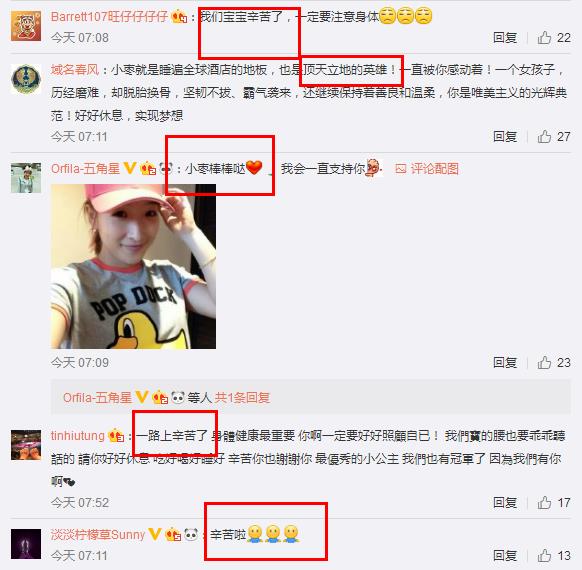Like 淡淡柠檬草Sunny's comment with 13 likes

tap(545, 556)
